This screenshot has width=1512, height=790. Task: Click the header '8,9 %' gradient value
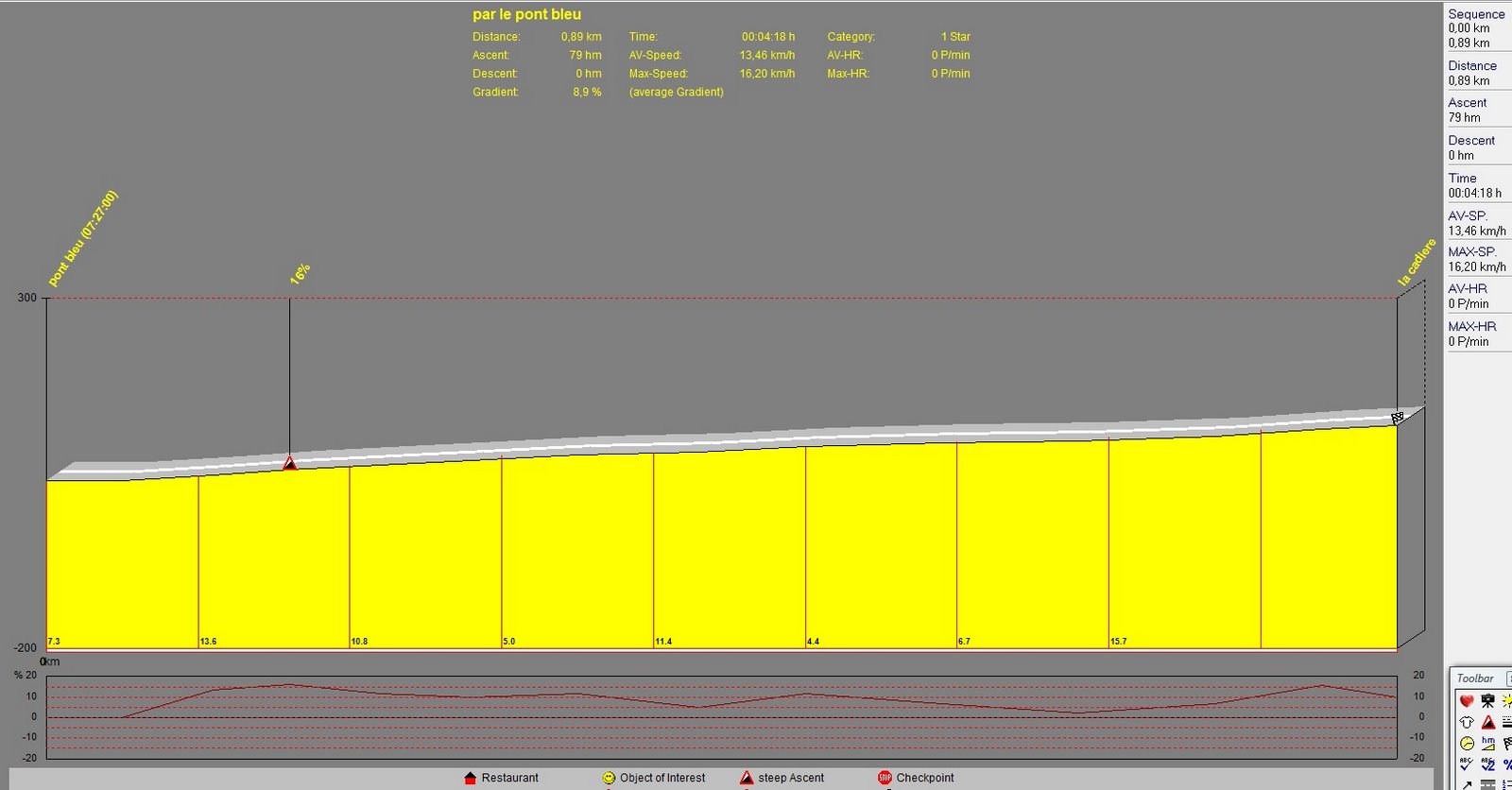point(587,92)
